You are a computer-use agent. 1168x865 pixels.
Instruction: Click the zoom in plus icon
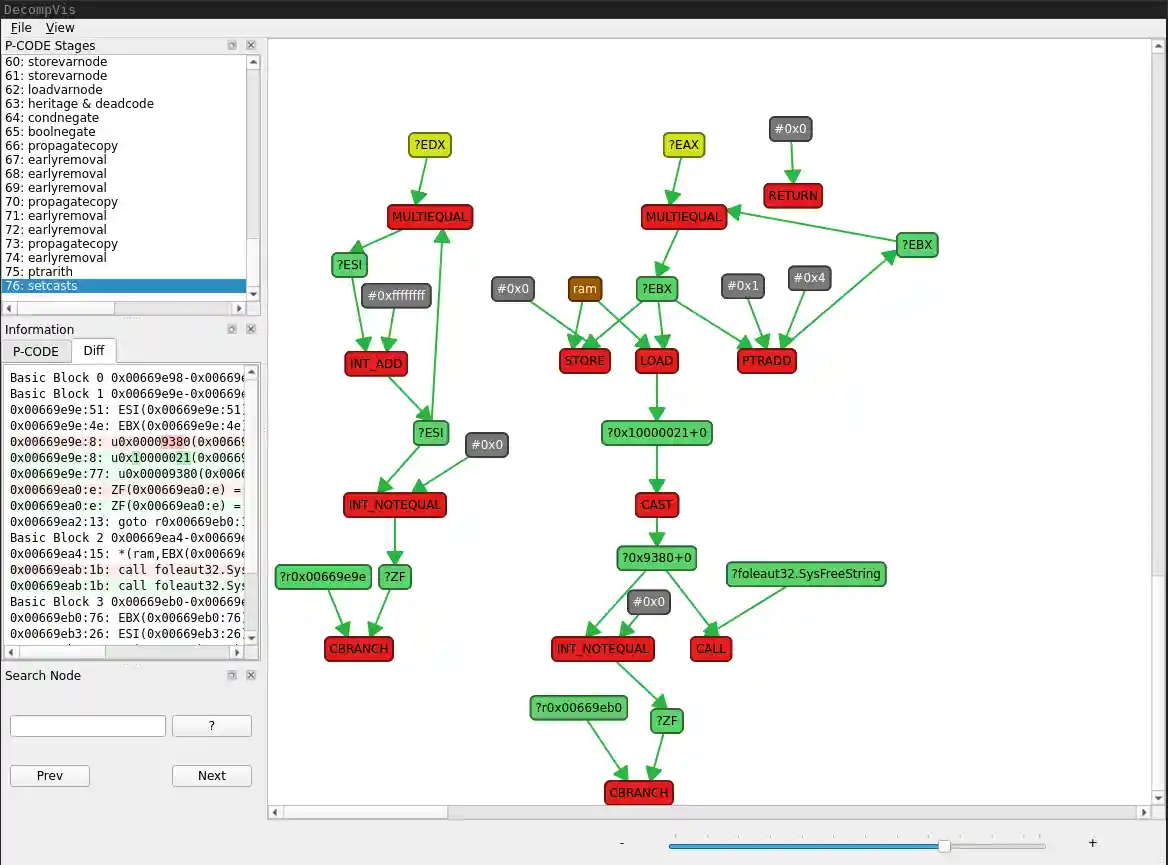1093,844
